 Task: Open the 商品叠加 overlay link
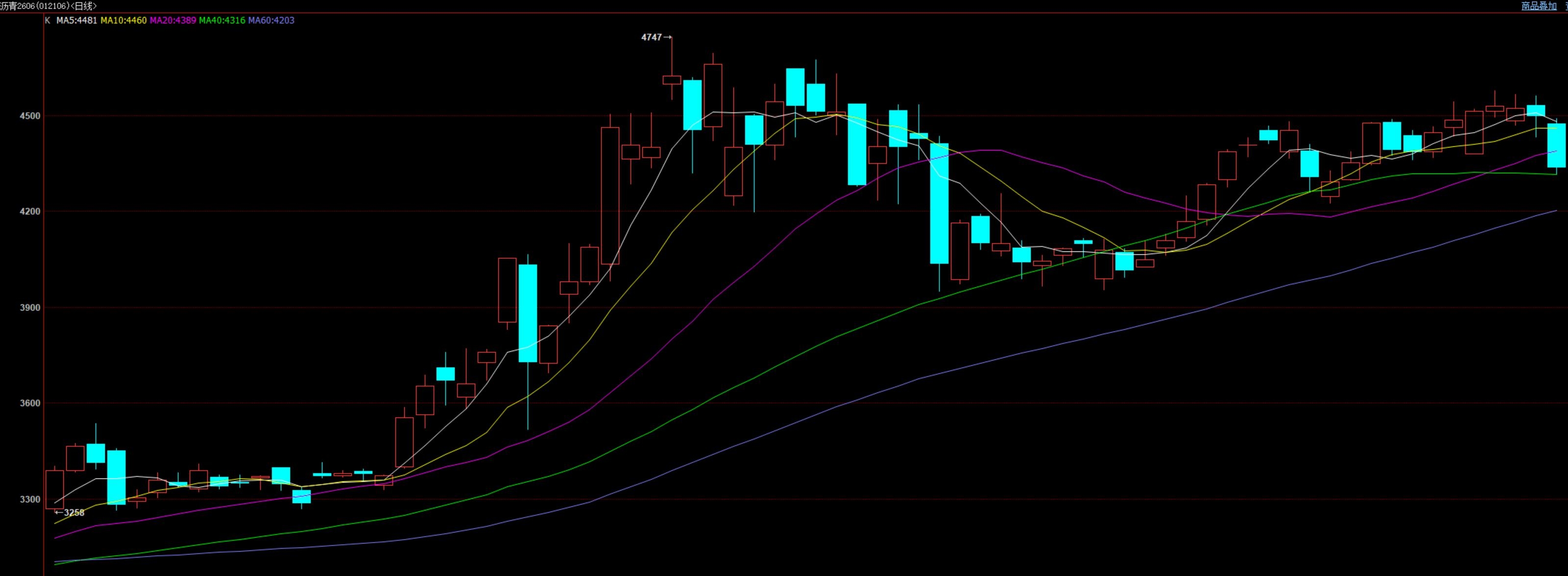pos(1539,6)
